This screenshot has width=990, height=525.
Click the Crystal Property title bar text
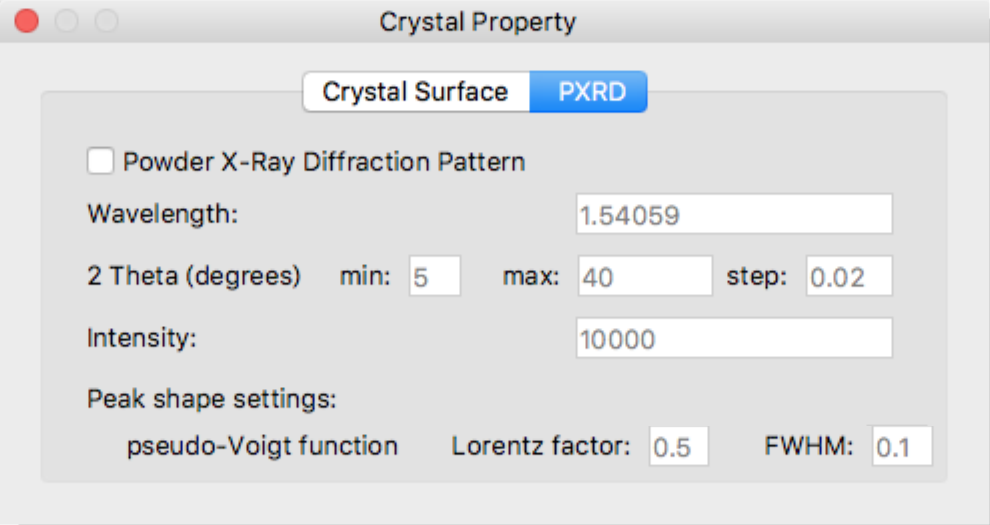click(477, 21)
